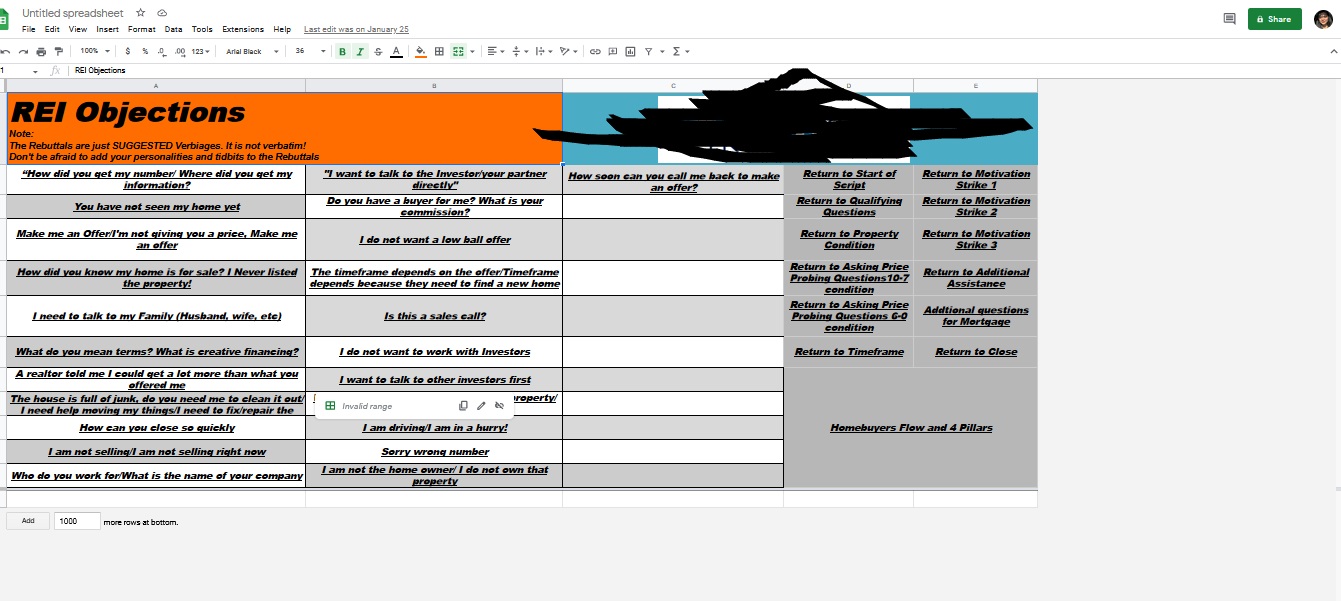1341x601 pixels.
Task: Follow the Return to Motivation Strike 1 link
Action: pyautogui.click(x=976, y=179)
